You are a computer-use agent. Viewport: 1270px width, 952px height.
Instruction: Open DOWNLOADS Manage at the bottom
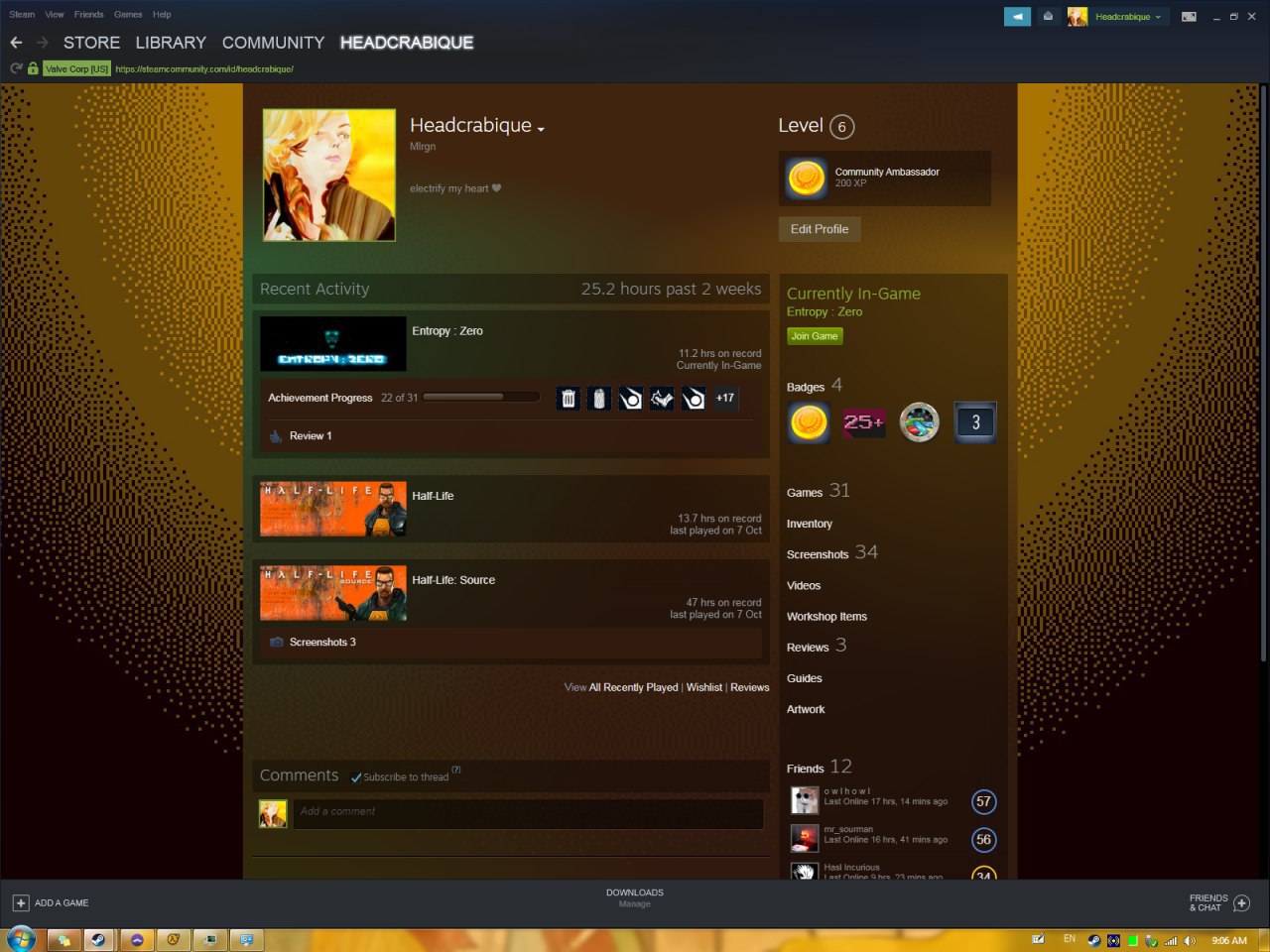[x=635, y=897]
